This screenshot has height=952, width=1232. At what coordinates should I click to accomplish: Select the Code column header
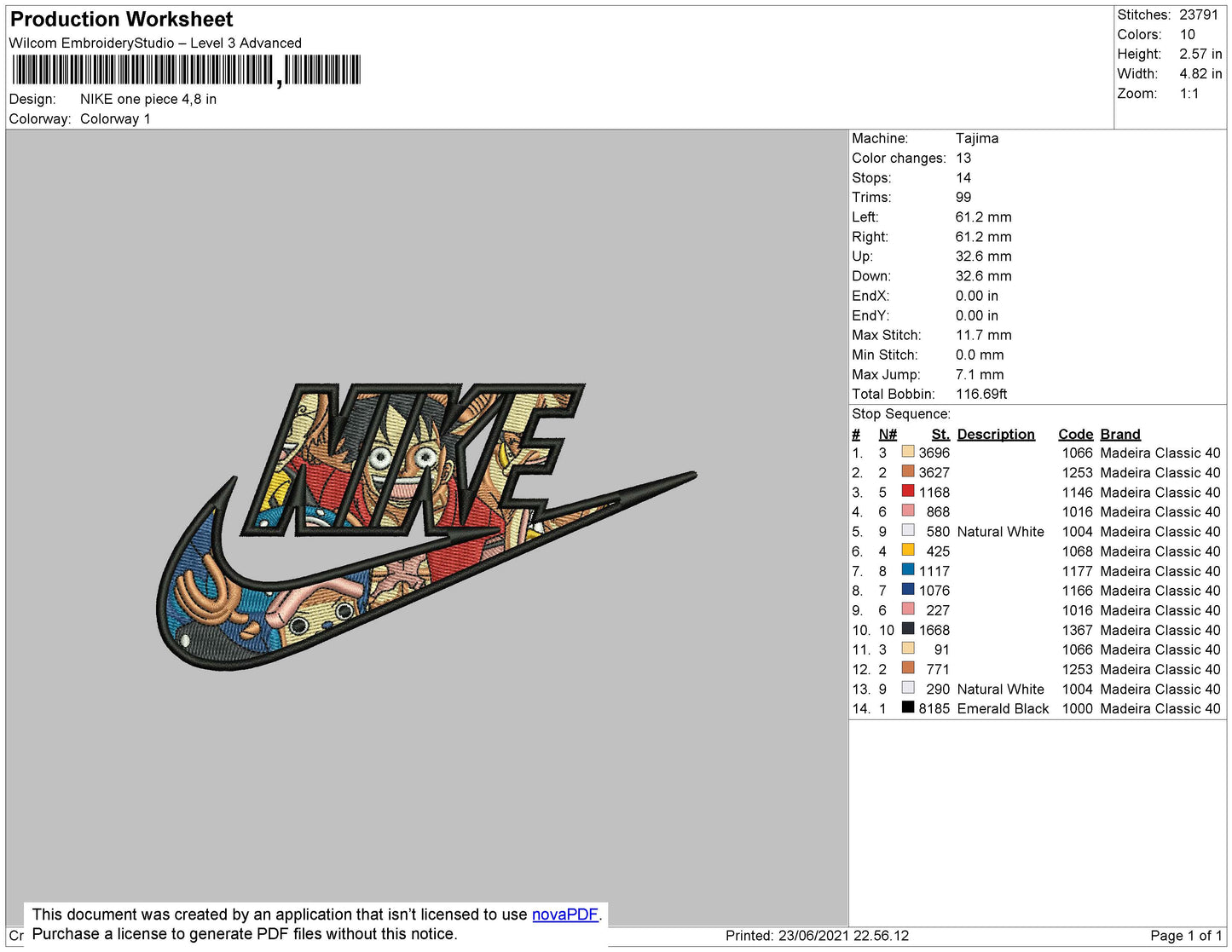pyautogui.click(x=1075, y=434)
